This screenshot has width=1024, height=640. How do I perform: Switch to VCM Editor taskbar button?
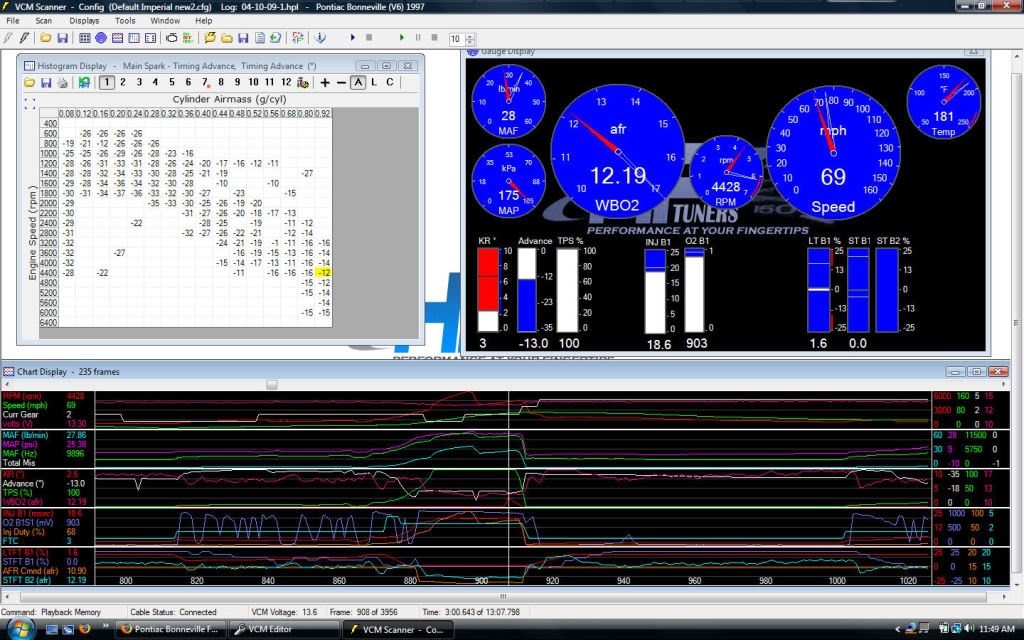coord(285,630)
